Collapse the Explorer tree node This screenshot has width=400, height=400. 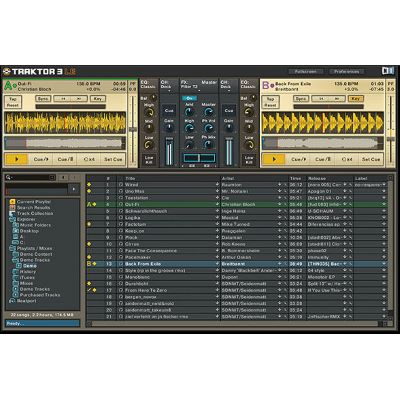click(12, 219)
